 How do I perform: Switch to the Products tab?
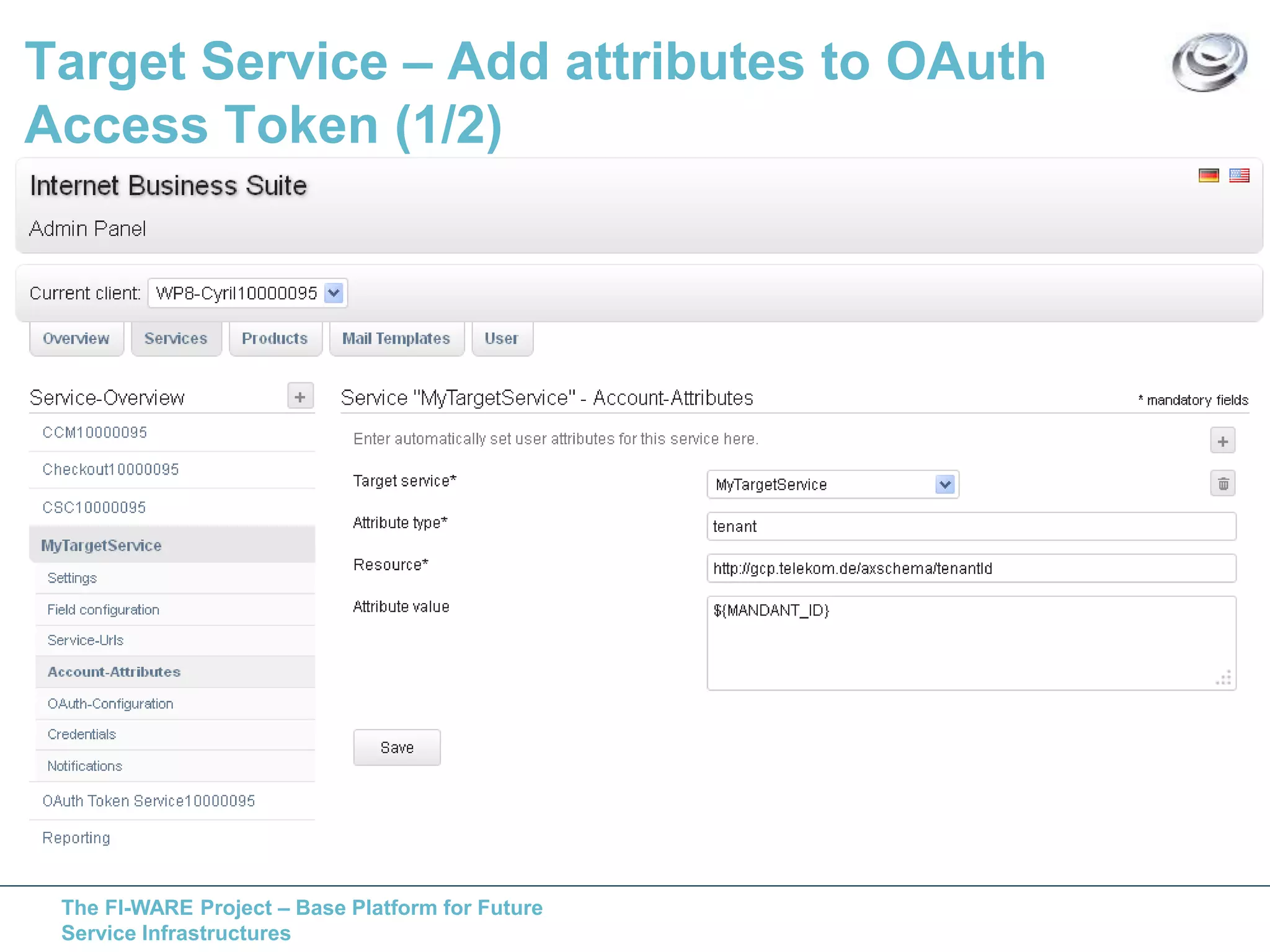275,338
